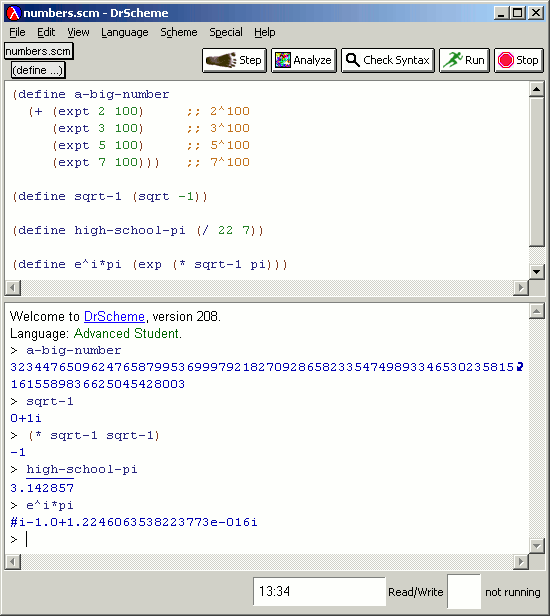Click the DrScheme lambda title bar icon
Viewport: 550px width, 616px height.
13,13
